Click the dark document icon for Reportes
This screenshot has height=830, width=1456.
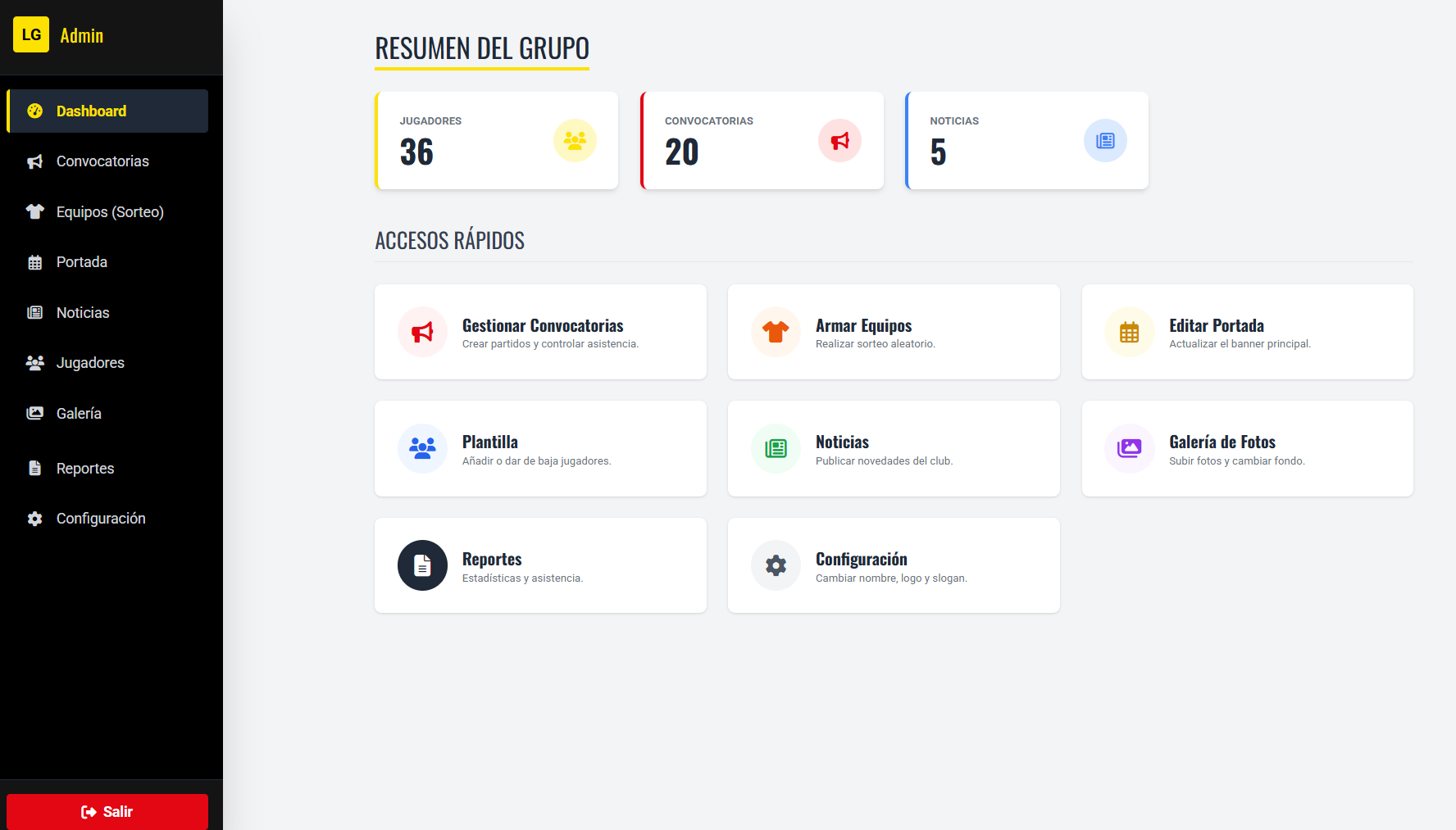(x=422, y=565)
